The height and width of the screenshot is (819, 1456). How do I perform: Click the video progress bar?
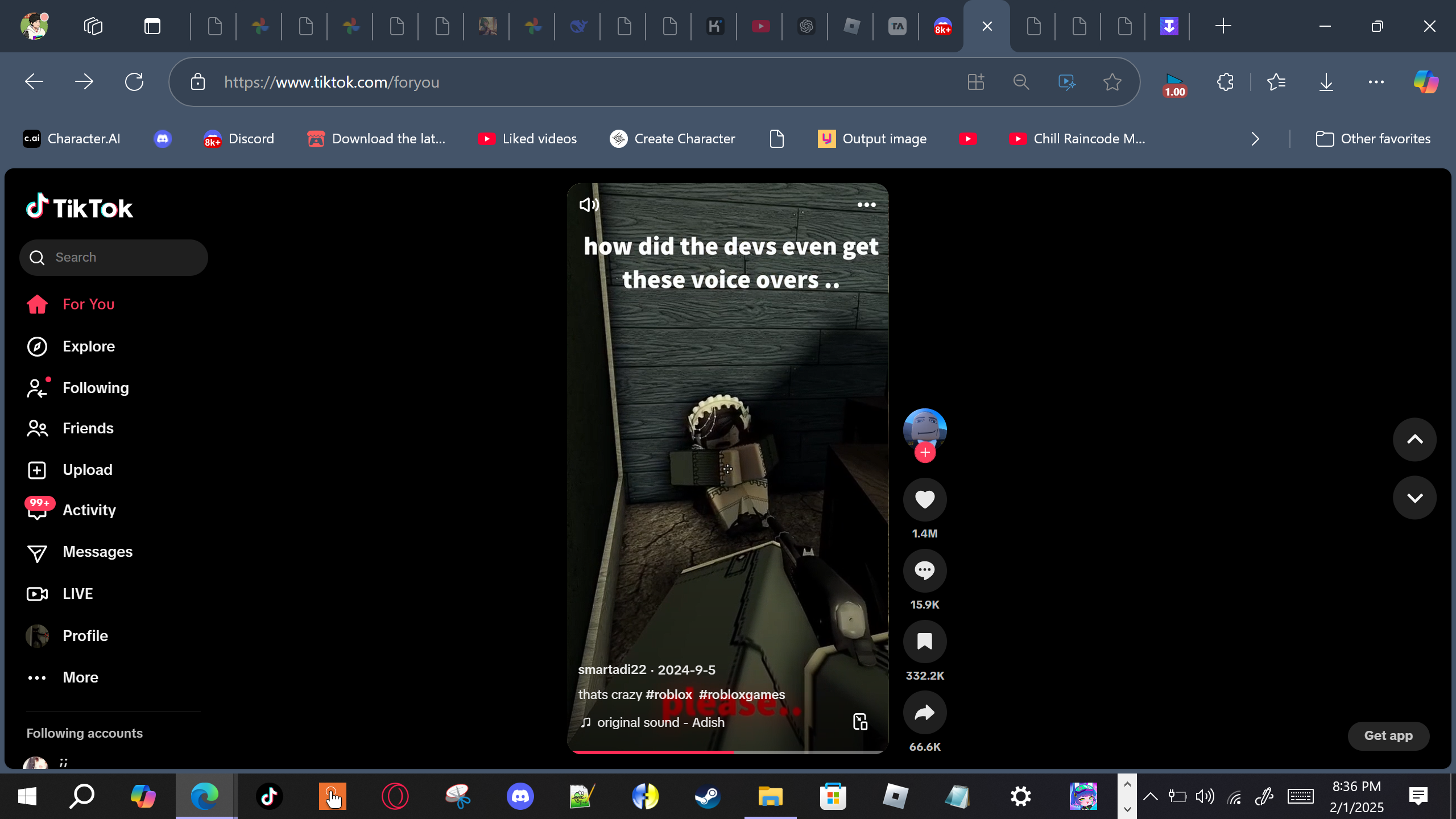point(728,752)
